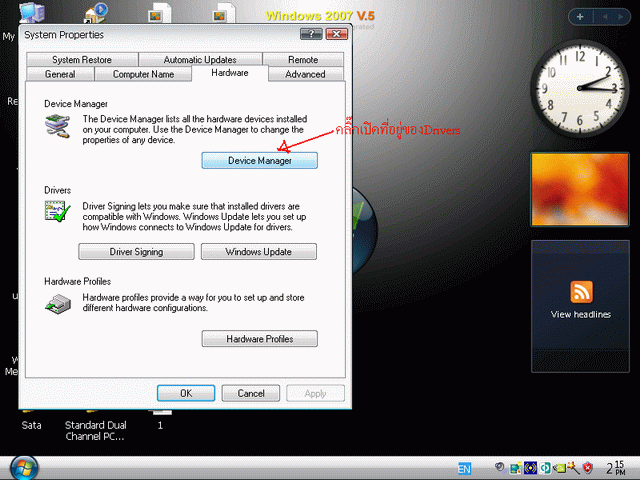640x480 pixels.
Task: Click the title bar help question-mark button
Action: [x=311, y=34]
